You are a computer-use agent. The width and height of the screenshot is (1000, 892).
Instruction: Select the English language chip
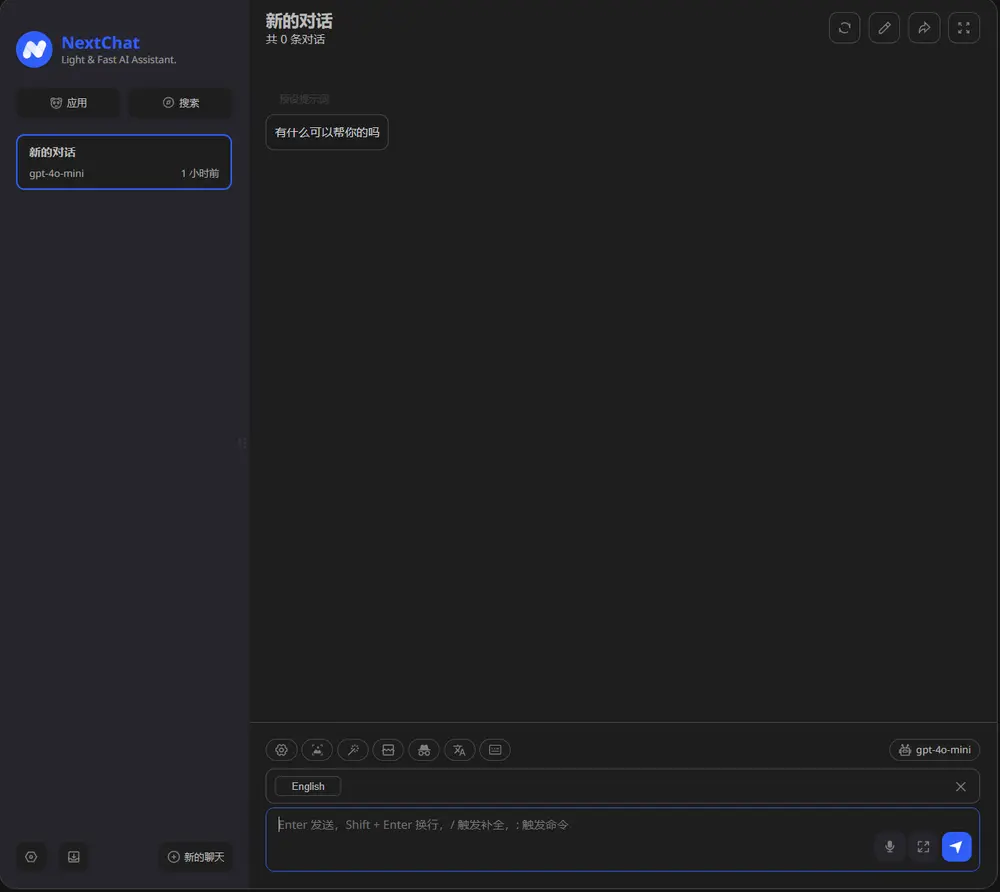tap(308, 786)
